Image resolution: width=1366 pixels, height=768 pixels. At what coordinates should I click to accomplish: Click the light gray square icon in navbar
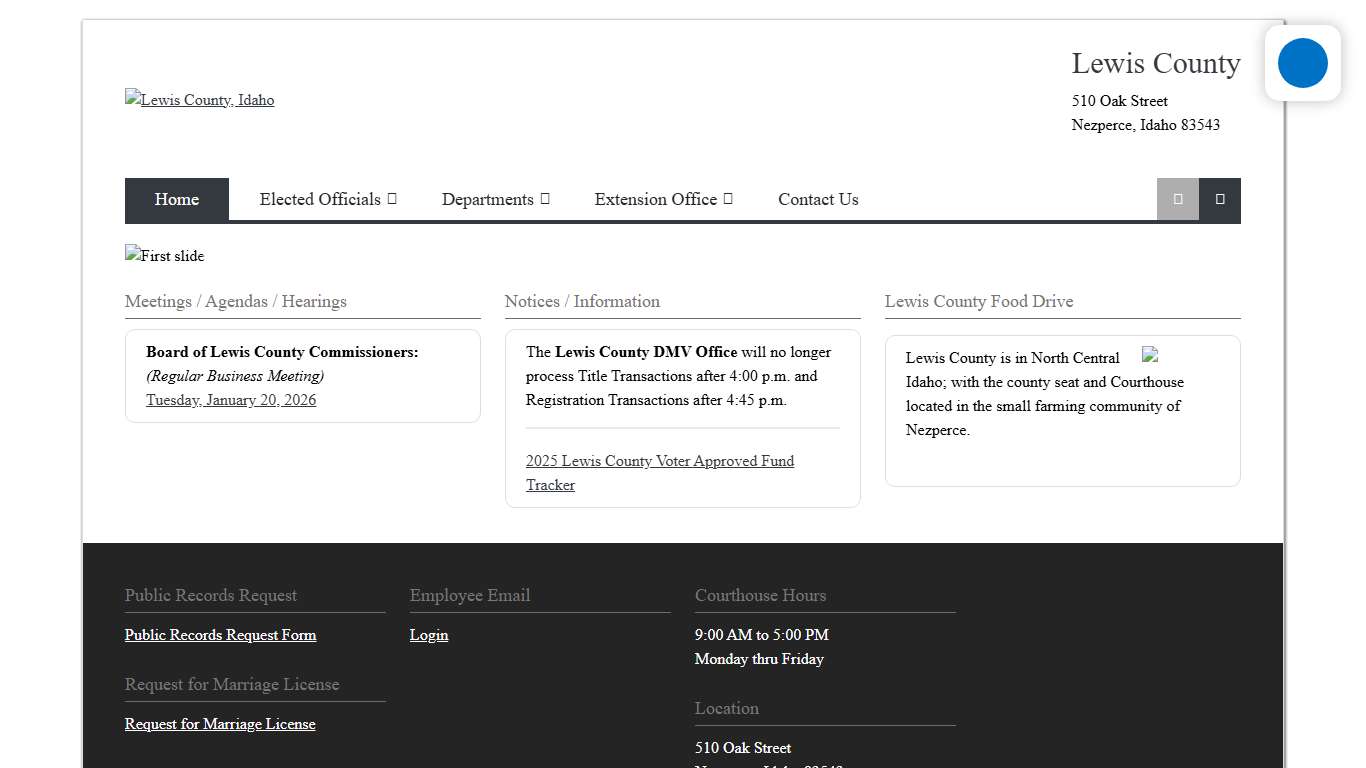click(x=1177, y=199)
